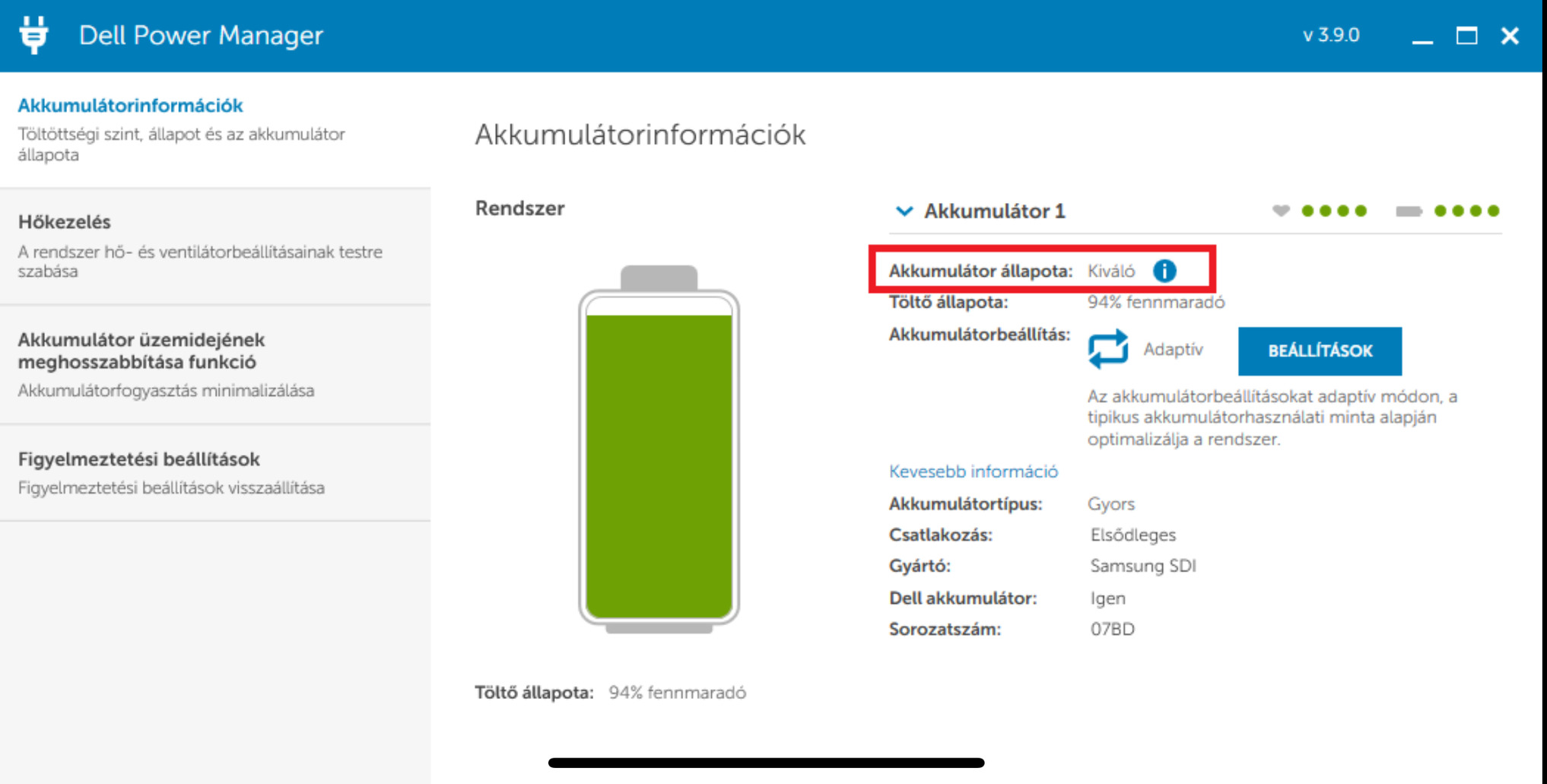Click the v 3.9.0 version label
1547x784 pixels.
(1330, 36)
